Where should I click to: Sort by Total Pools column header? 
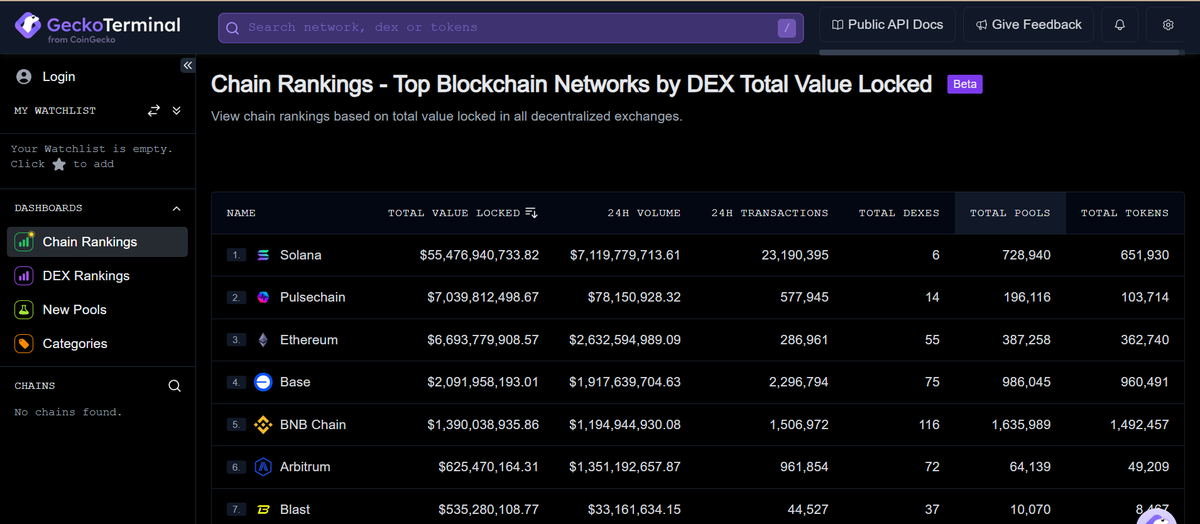click(x=1010, y=213)
